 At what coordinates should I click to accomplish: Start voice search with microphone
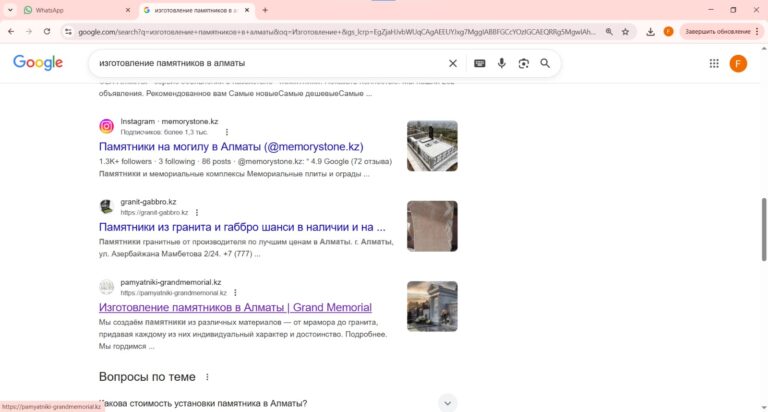tap(502, 63)
